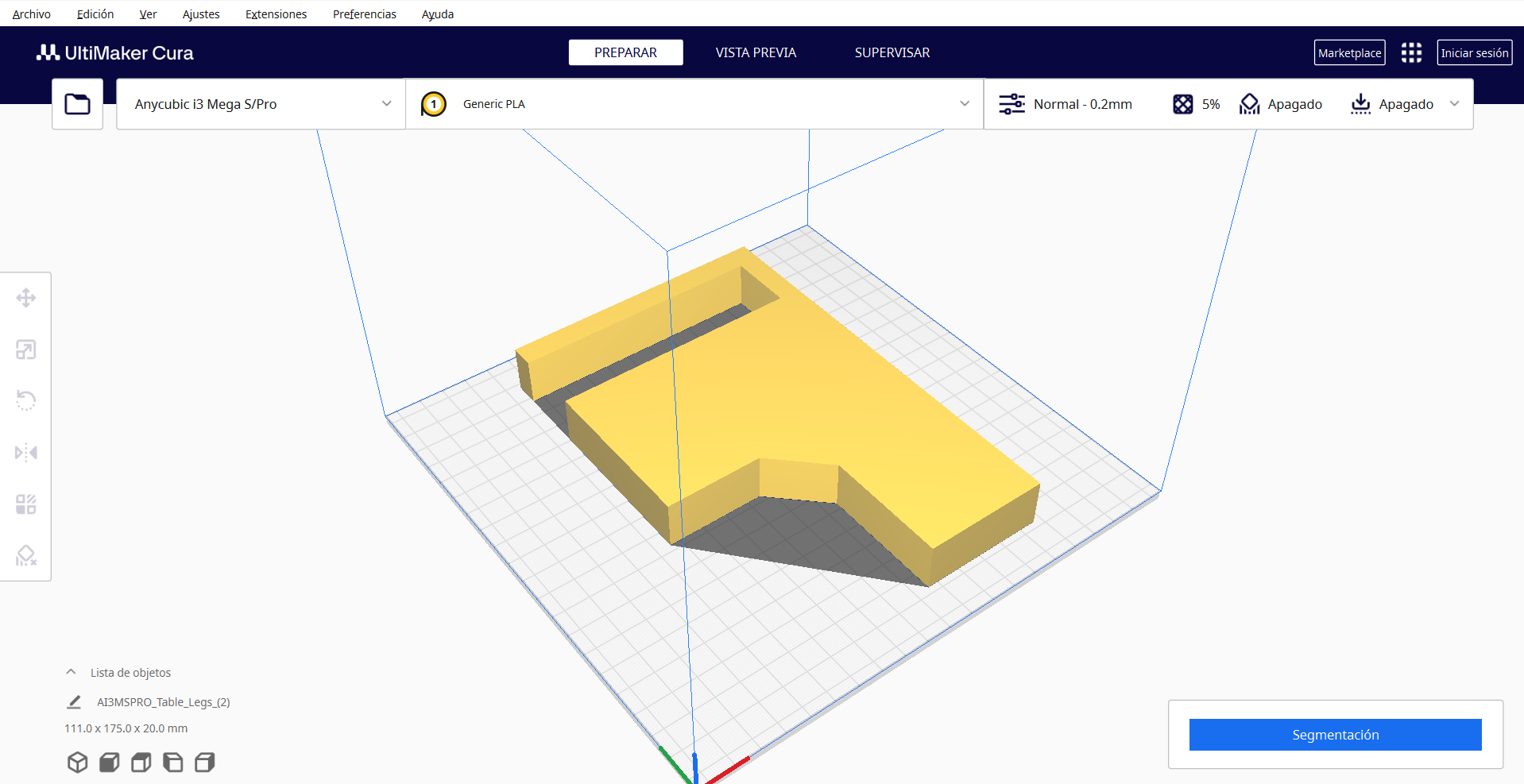Open file with the folder icon
The width and height of the screenshot is (1524, 784).
pos(77,104)
